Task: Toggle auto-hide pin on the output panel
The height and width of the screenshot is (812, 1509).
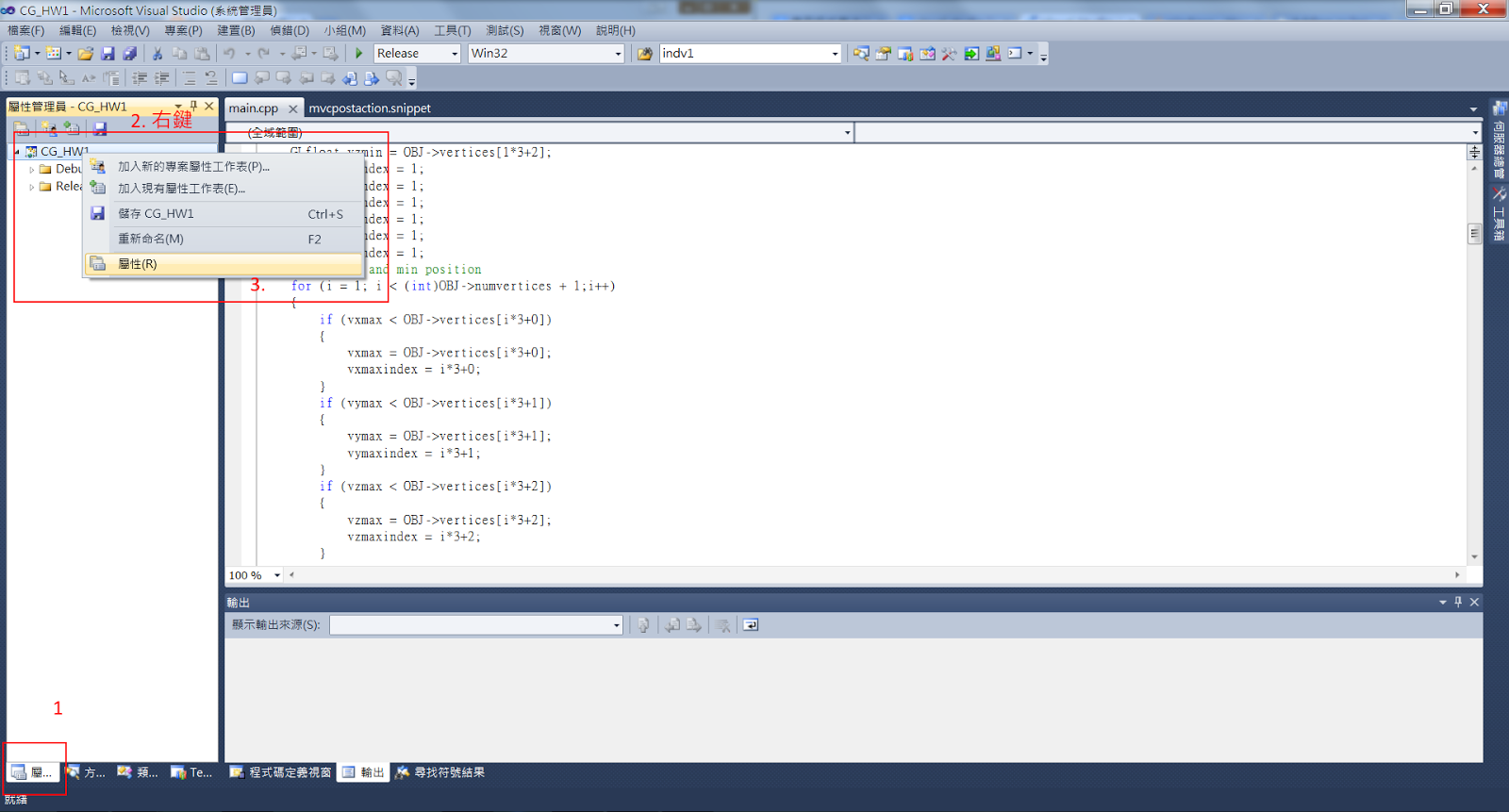Action: 1458,602
